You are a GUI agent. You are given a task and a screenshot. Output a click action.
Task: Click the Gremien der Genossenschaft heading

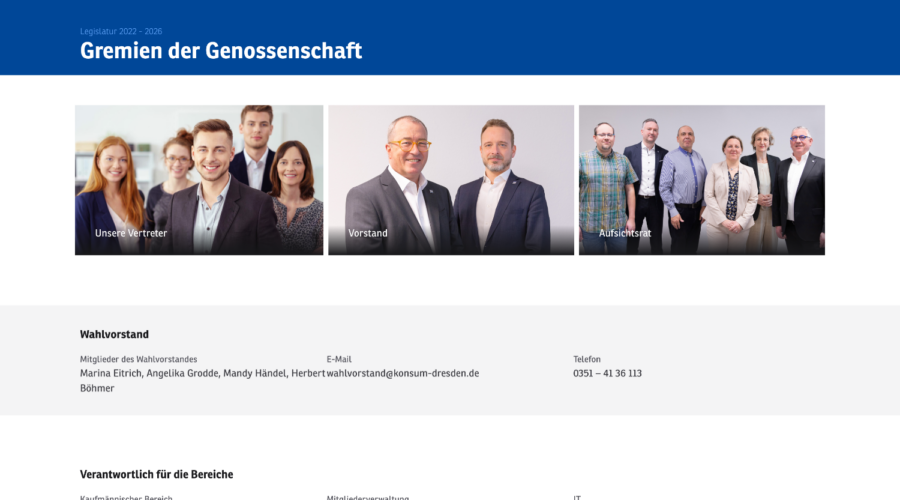click(221, 51)
